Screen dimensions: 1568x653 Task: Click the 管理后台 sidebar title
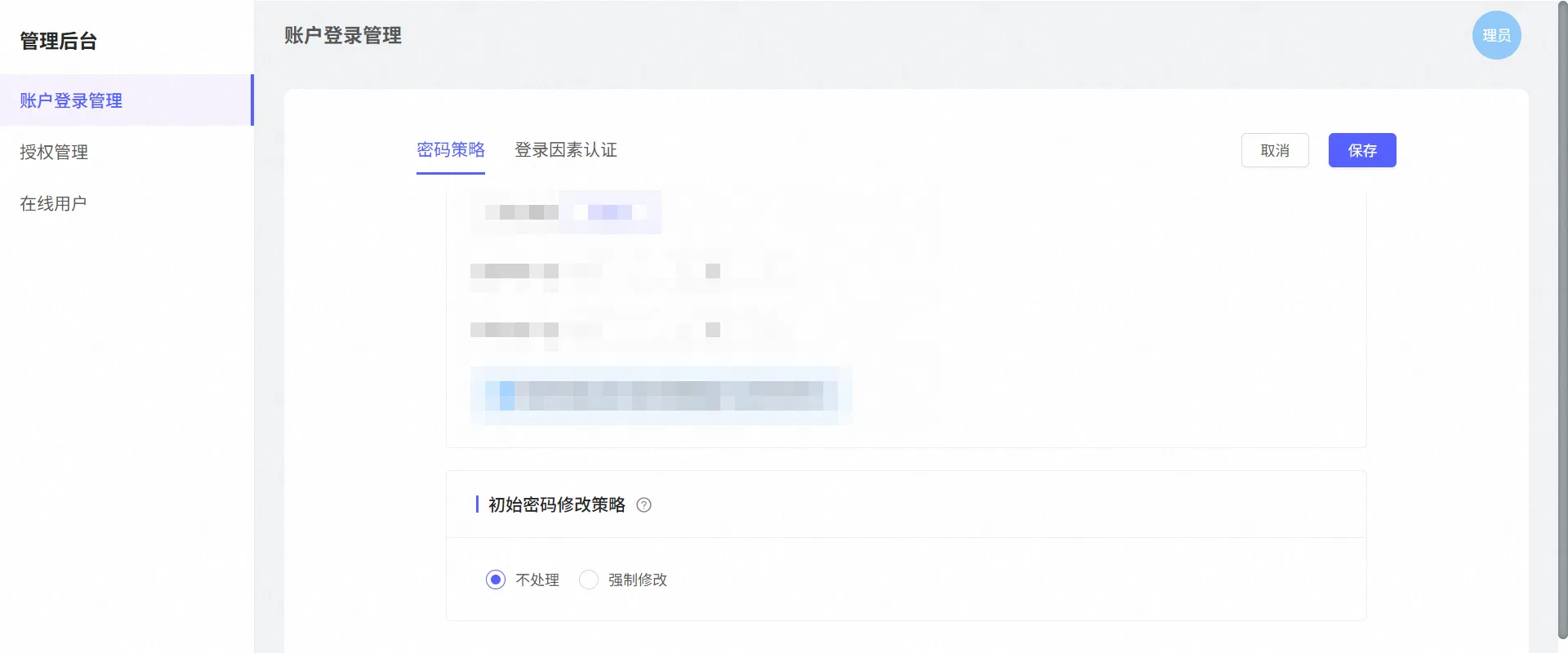58,41
